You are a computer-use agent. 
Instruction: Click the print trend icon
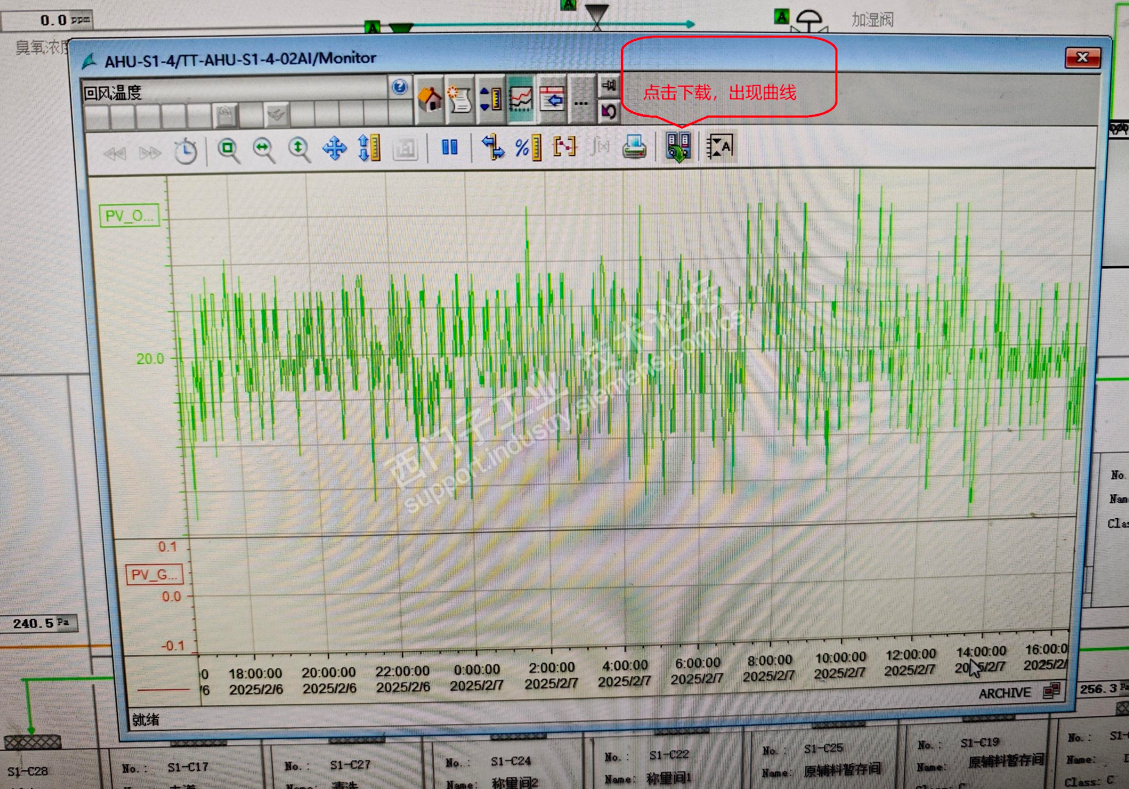point(635,148)
